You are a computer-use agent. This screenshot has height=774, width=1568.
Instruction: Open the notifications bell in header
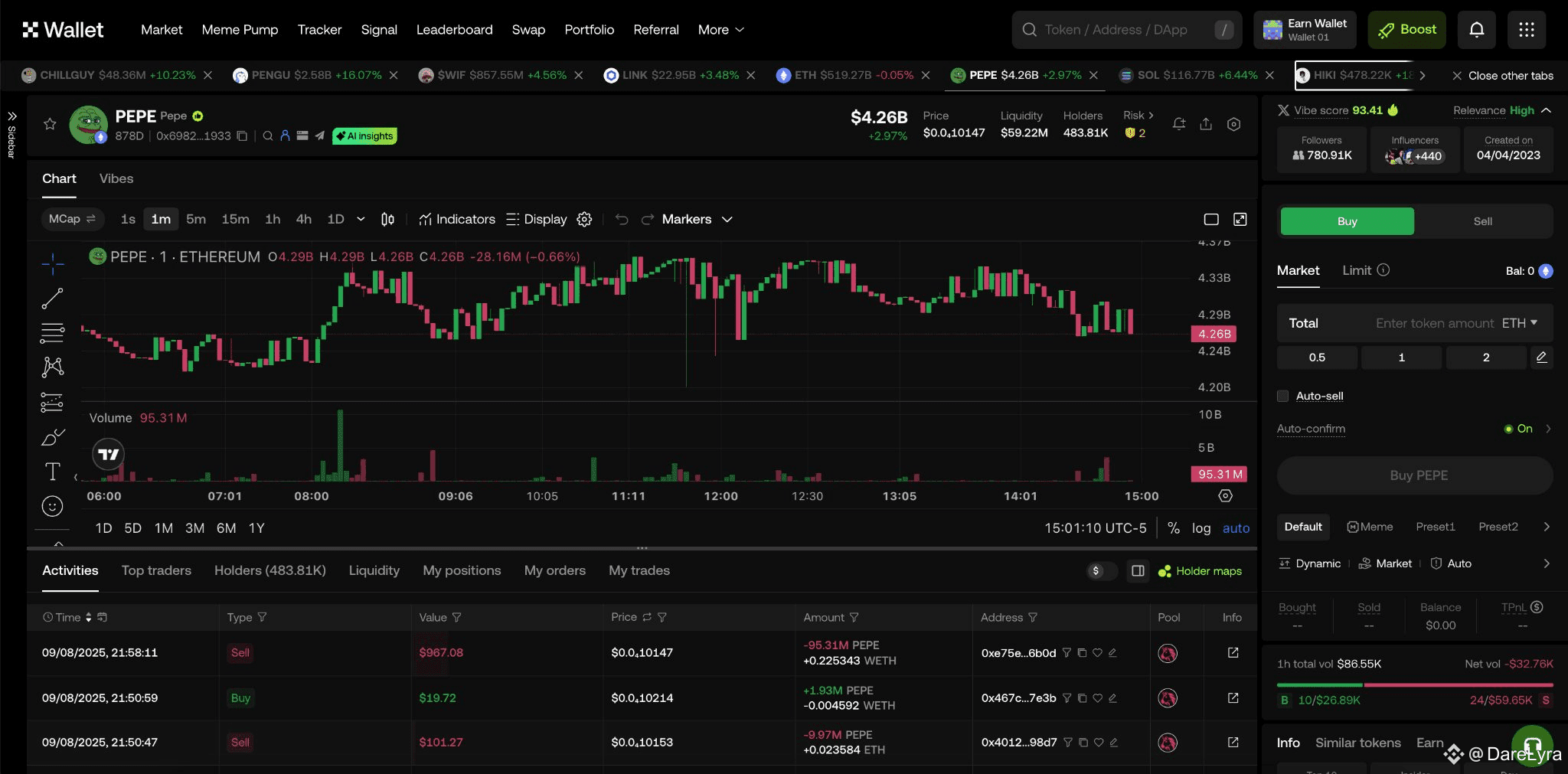1477,30
